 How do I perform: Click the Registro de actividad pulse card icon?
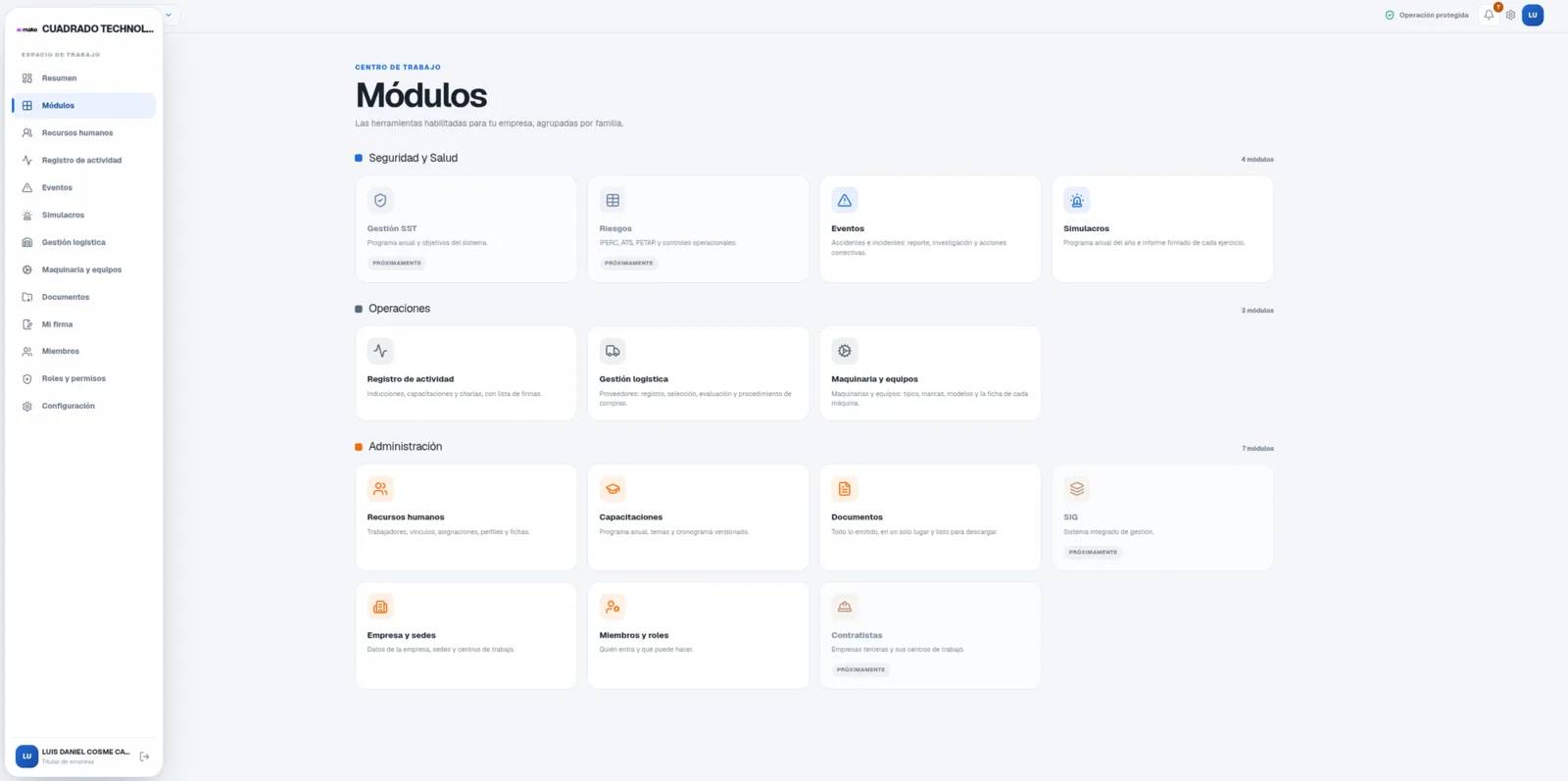(x=380, y=351)
